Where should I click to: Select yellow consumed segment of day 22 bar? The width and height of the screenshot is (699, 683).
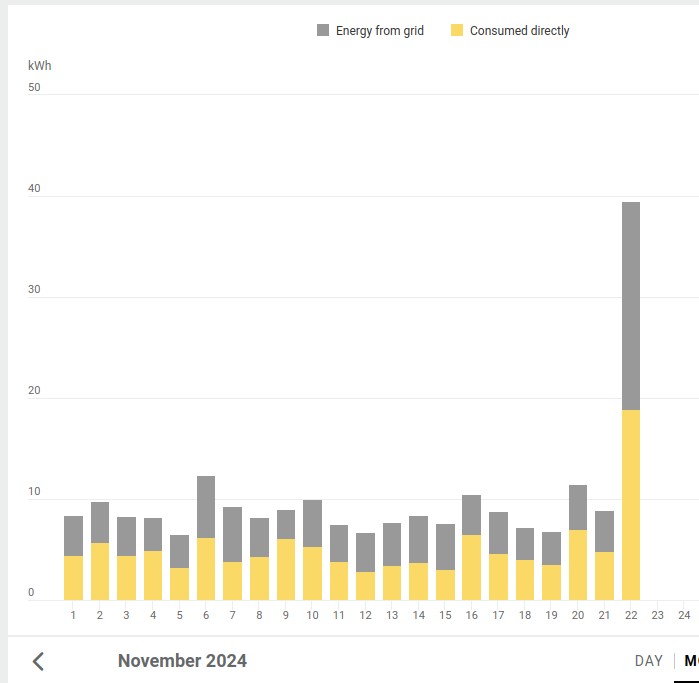pyautogui.click(x=631, y=504)
